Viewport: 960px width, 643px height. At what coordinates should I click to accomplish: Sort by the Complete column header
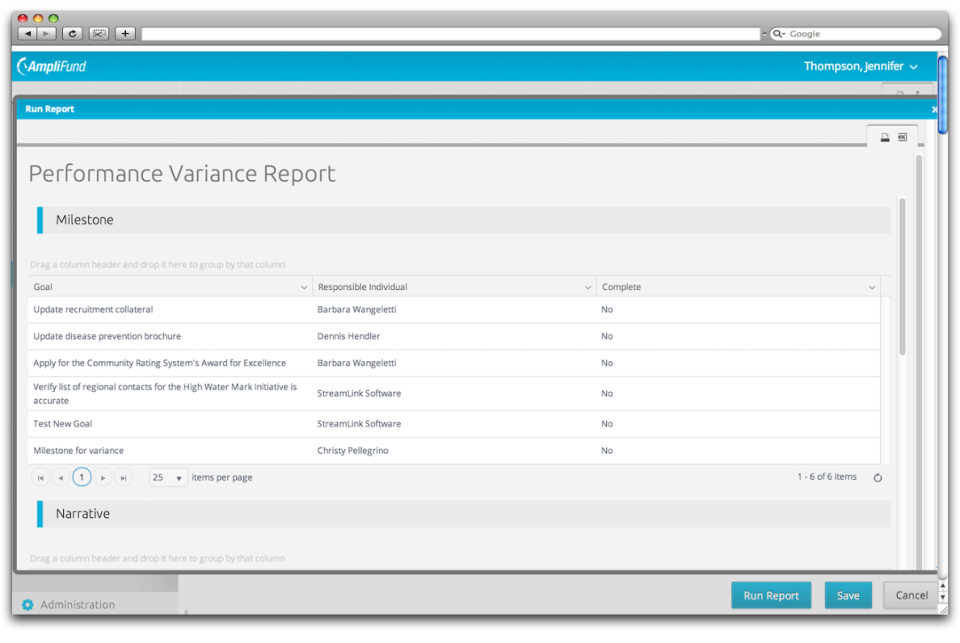tap(621, 287)
